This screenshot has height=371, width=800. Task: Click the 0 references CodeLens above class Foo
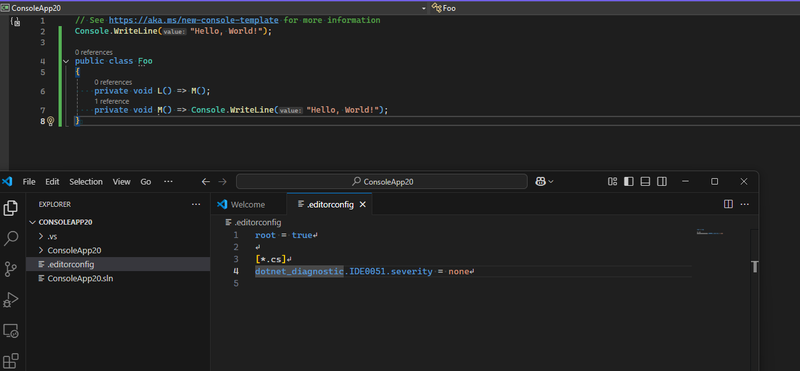click(x=94, y=52)
